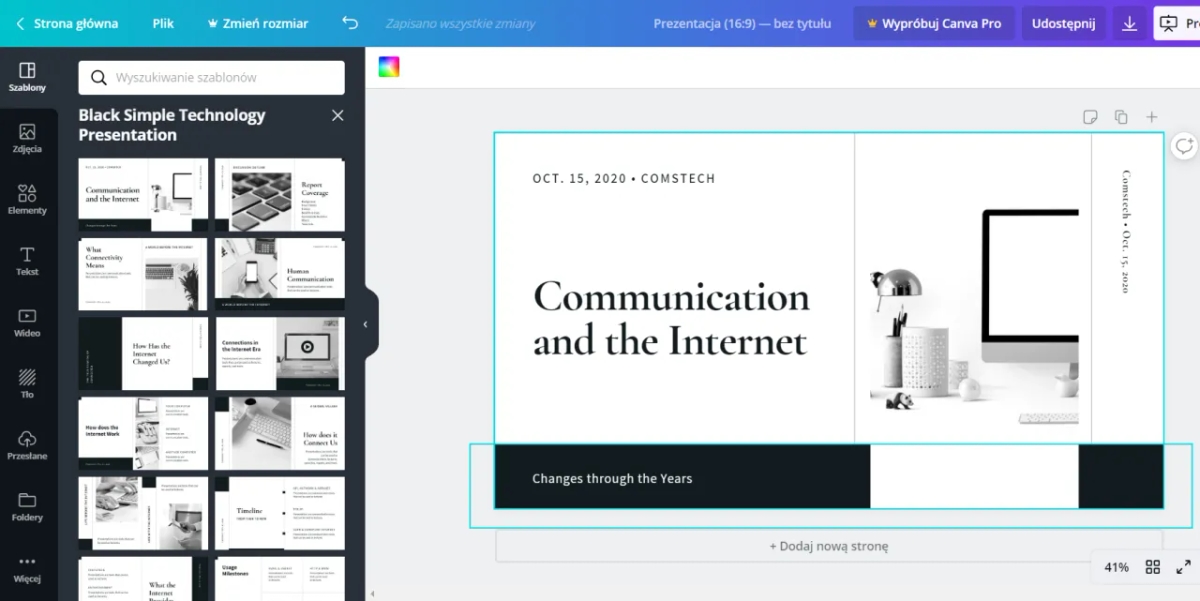
Task: Open the Tło background panel
Action: pos(27,384)
